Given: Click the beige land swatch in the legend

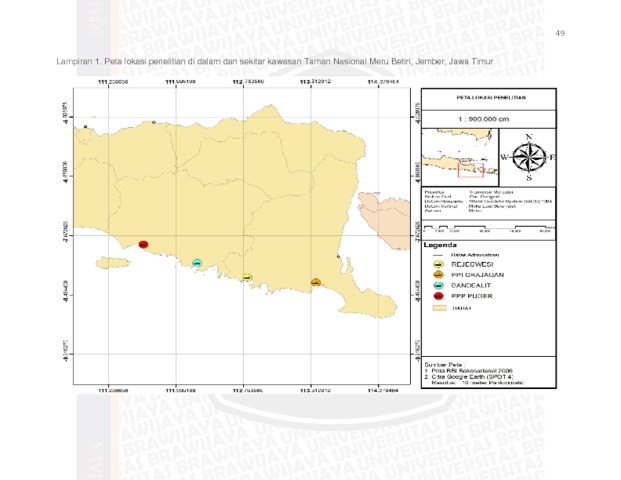Looking at the screenshot, I should [x=439, y=308].
